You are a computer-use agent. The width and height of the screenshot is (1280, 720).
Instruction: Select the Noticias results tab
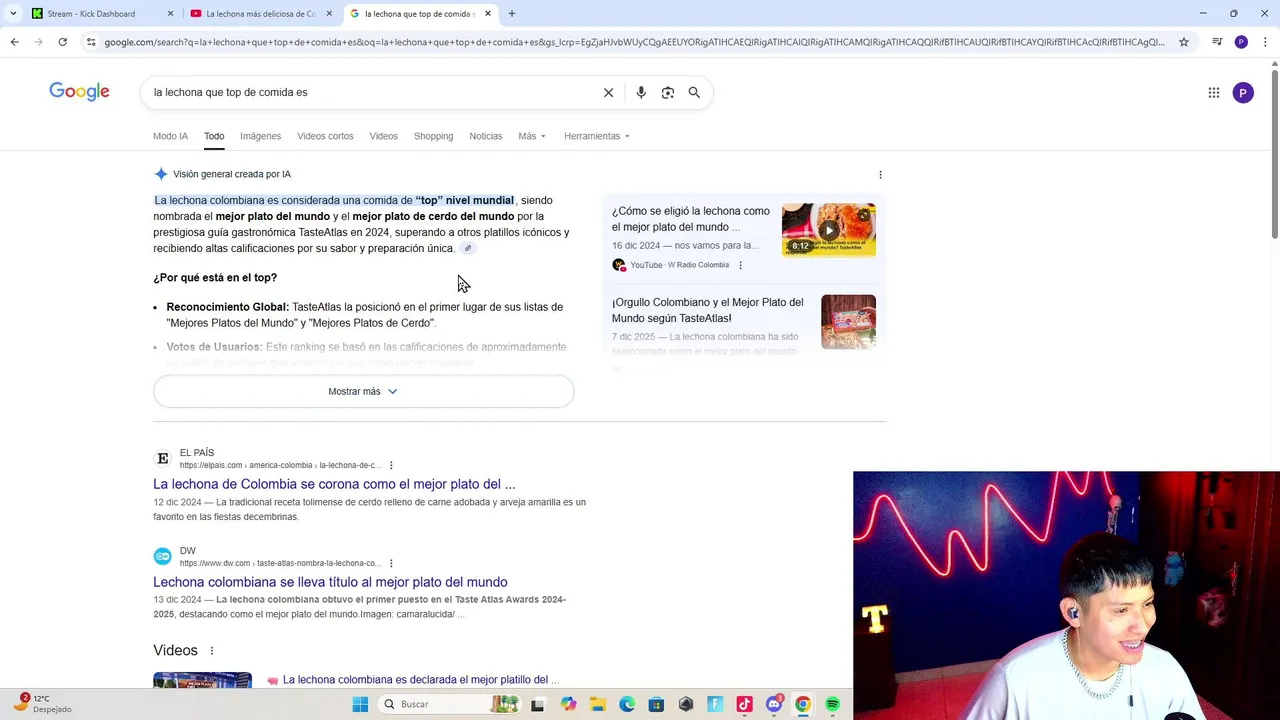click(x=486, y=136)
